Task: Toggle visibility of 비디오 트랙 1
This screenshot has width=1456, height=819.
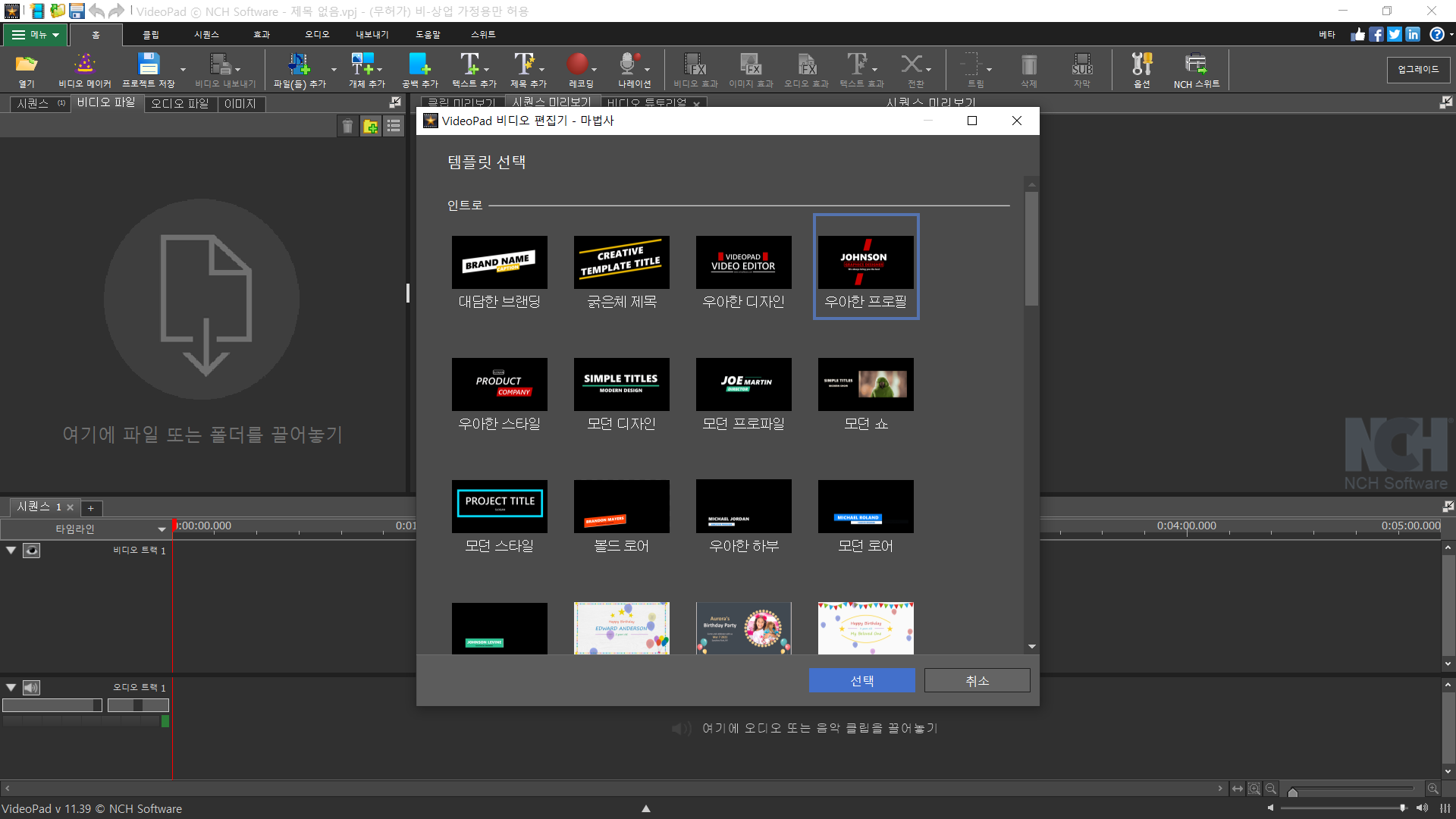Action: [31, 551]
